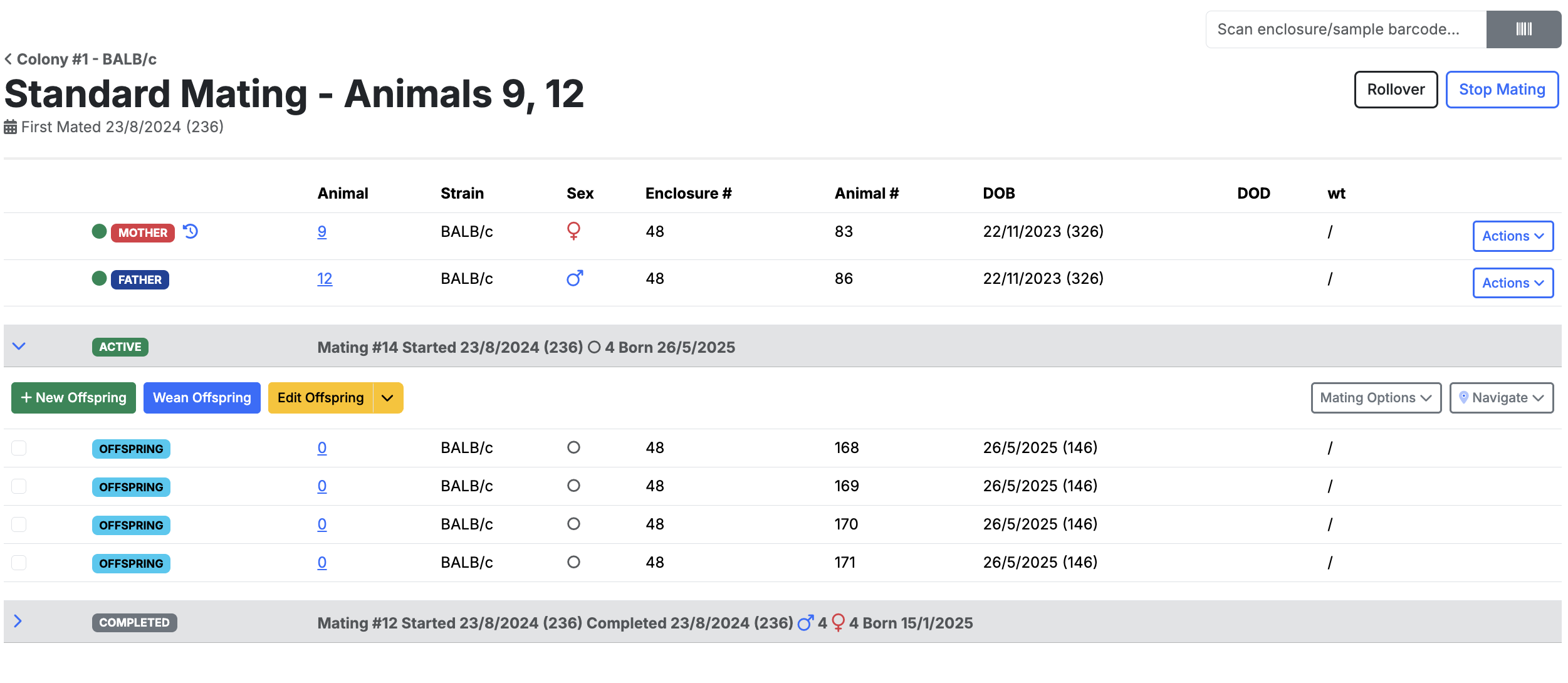This screenshot has height=683, width=1568.
Task: Expand the completed Mating #12 section
Action: point(18,622)
